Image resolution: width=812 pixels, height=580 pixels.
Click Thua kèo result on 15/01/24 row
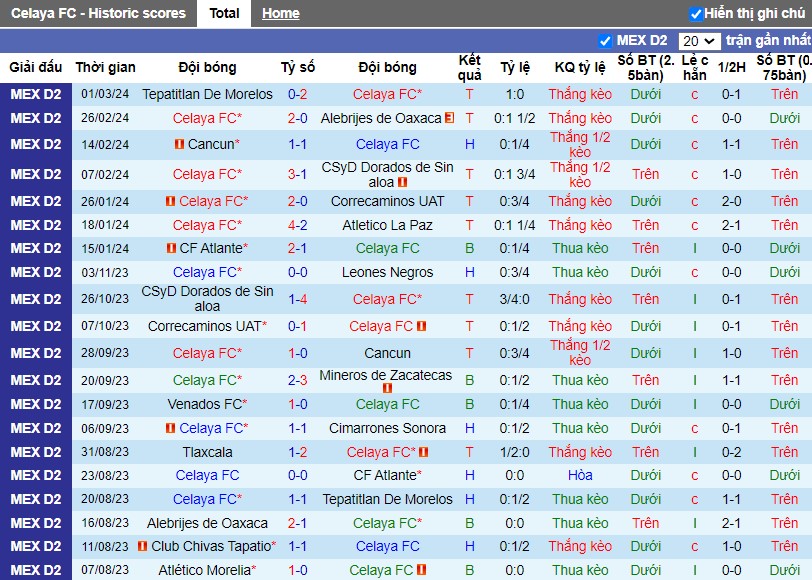pos(580,248)
